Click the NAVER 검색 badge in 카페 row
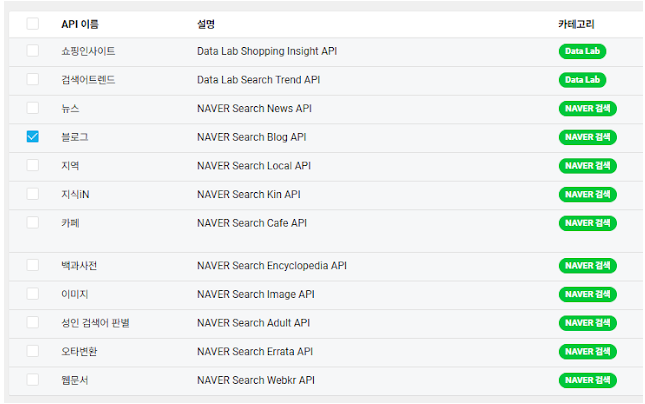The height and width of the screenshot is (404, 645). point(587,223)
